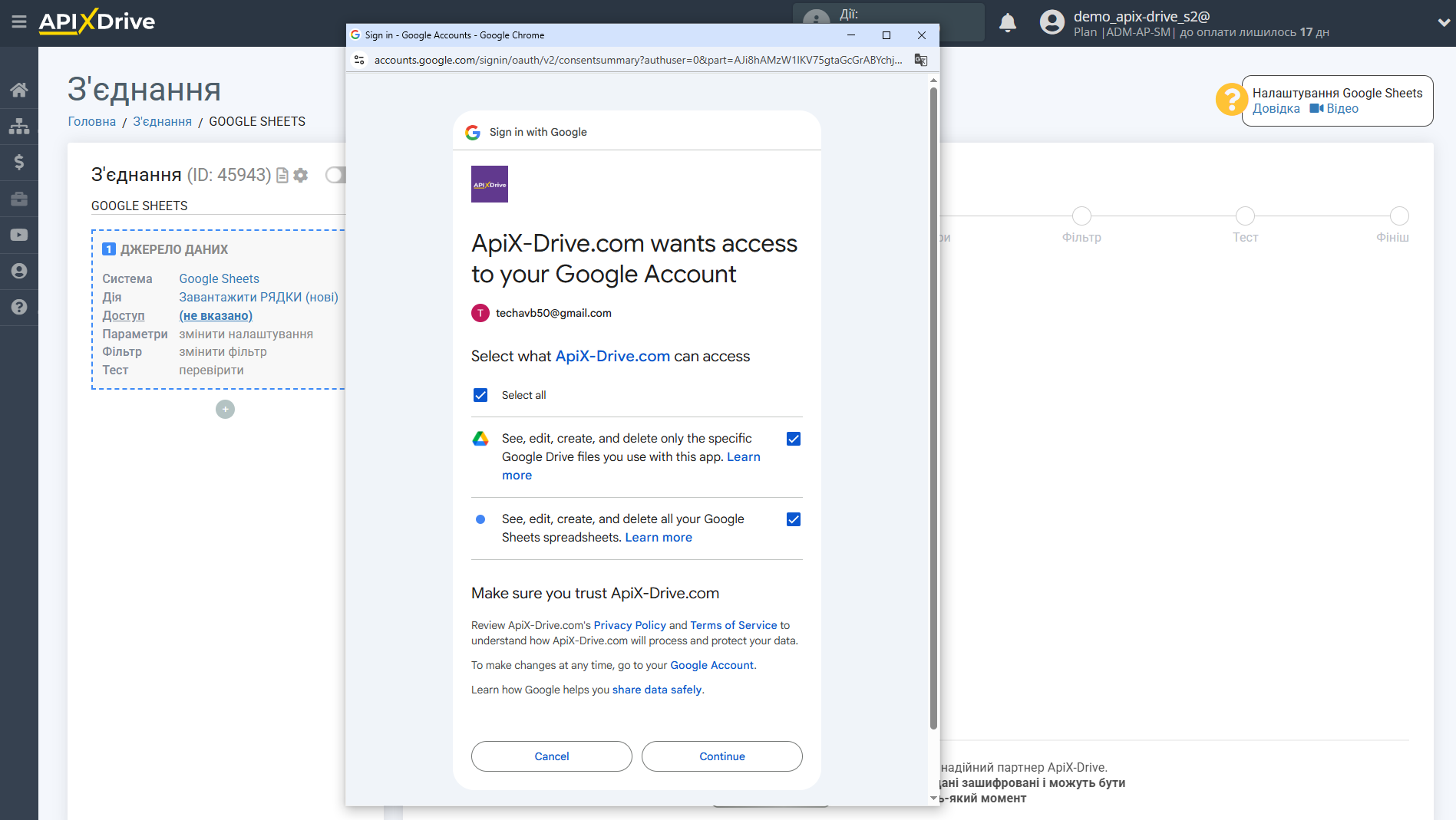Open the notifications bell
Screen dimensions: 1456x820
[x=1008, y=23]
